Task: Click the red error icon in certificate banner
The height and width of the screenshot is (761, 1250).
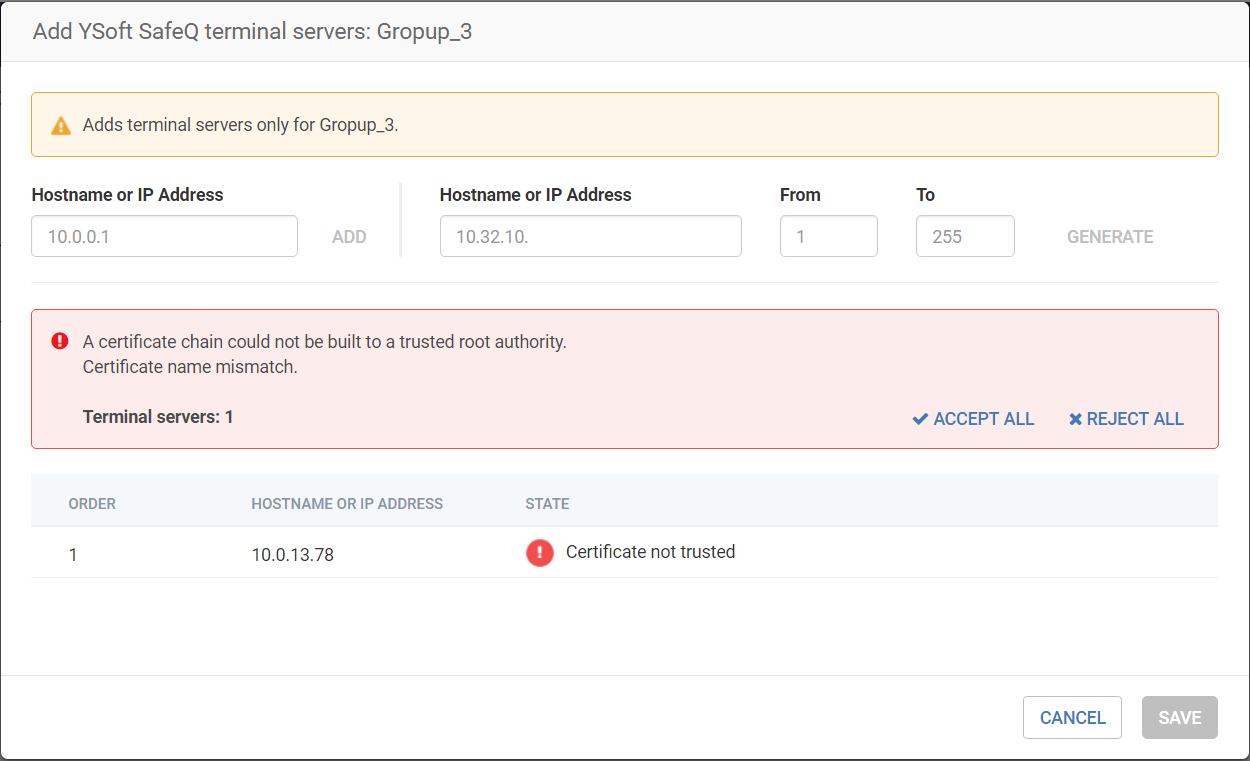Action: point(60,341)
